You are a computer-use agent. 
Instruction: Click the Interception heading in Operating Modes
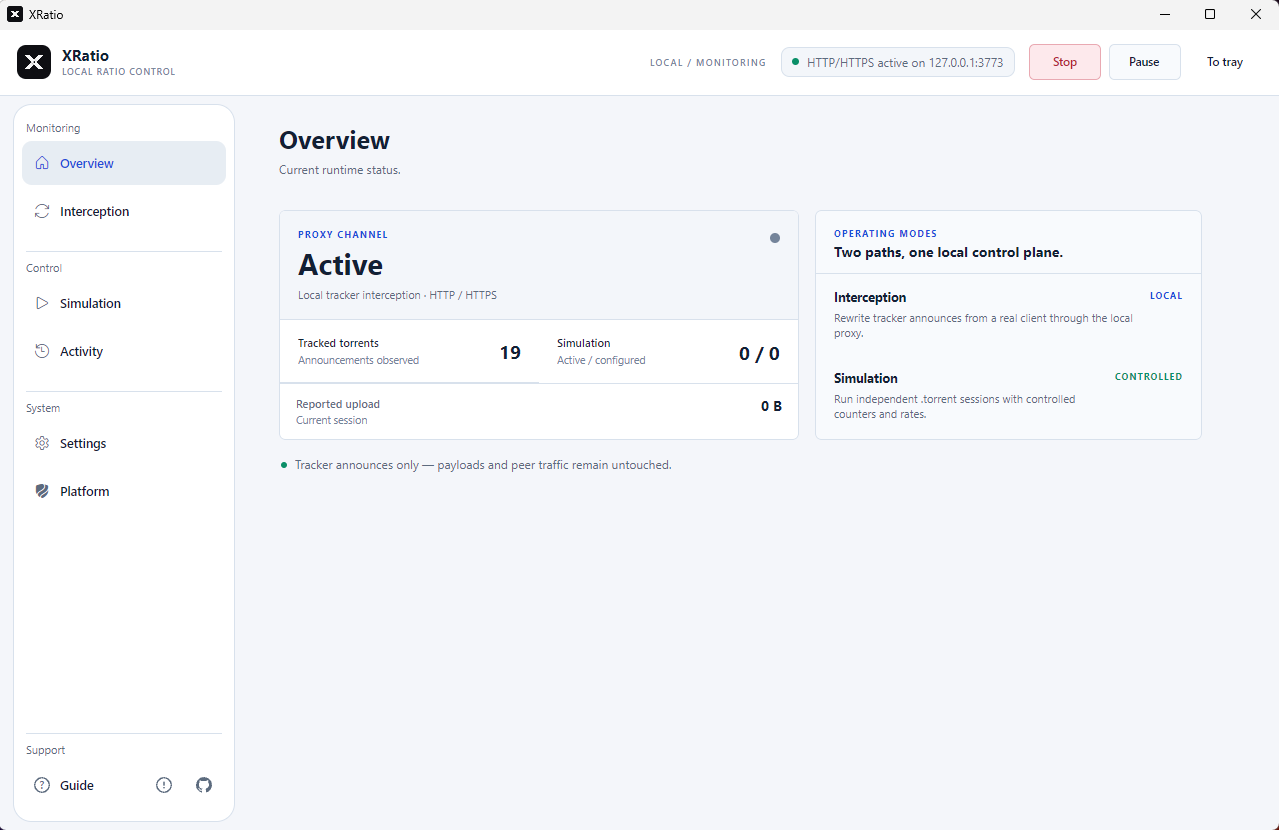click(x=870, y=297)
